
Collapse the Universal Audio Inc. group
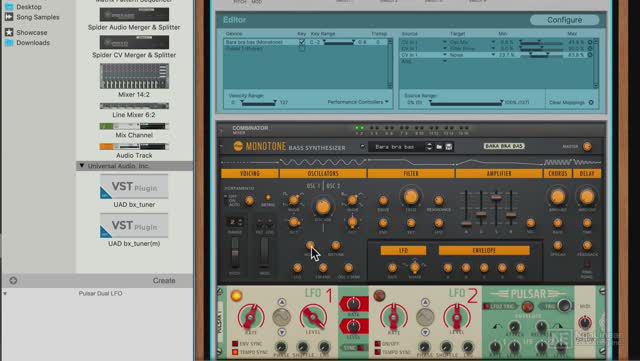(82, 166)
